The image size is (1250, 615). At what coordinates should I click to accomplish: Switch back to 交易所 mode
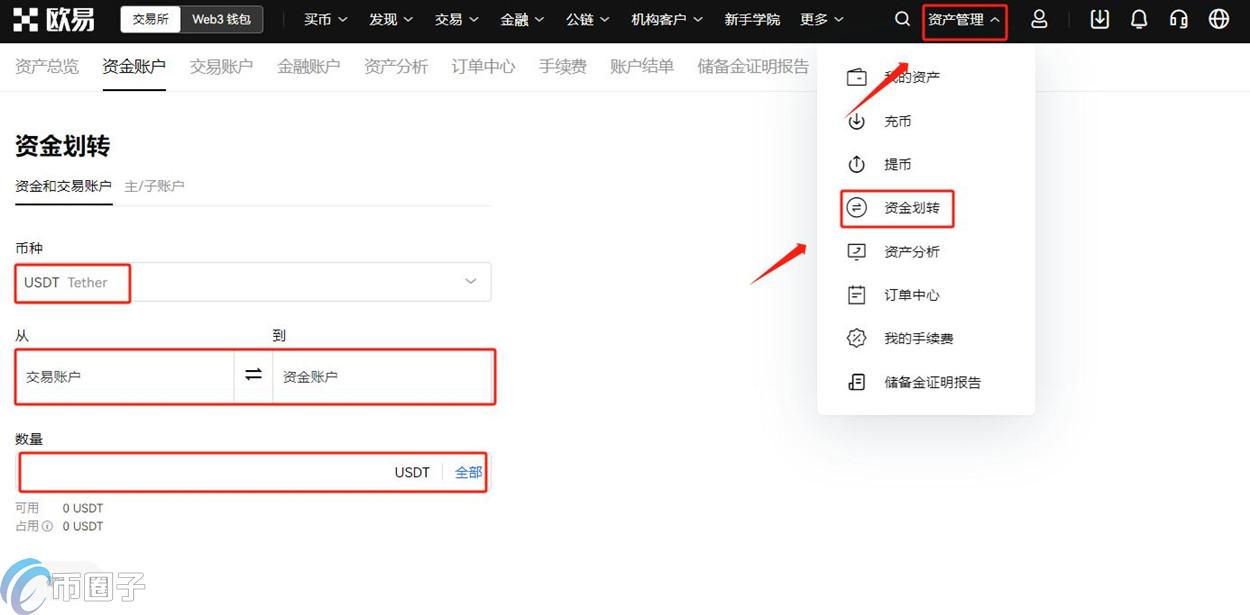[150, 19]
